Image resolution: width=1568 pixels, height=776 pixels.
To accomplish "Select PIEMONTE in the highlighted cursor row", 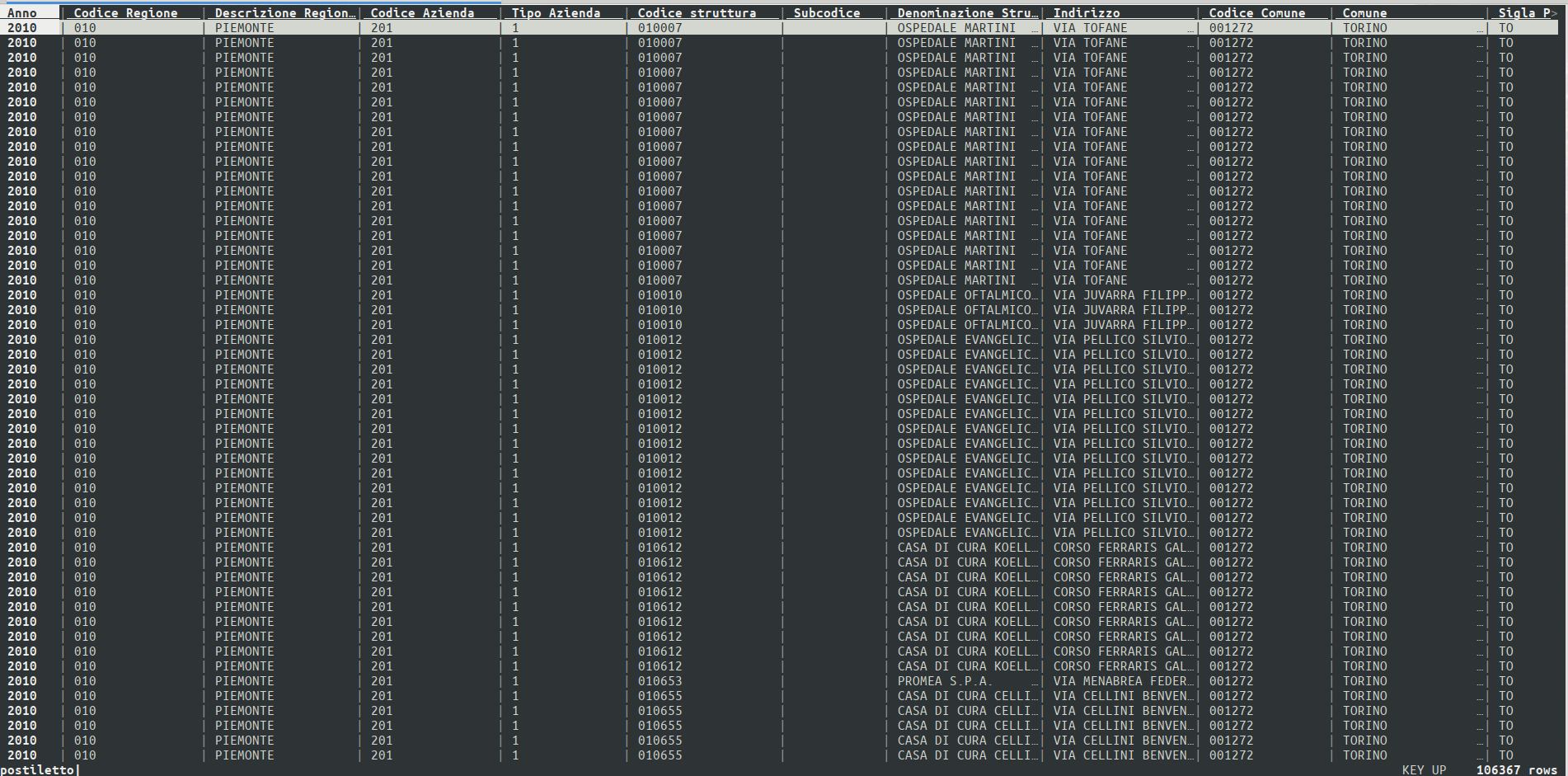I will pos(244,28).
